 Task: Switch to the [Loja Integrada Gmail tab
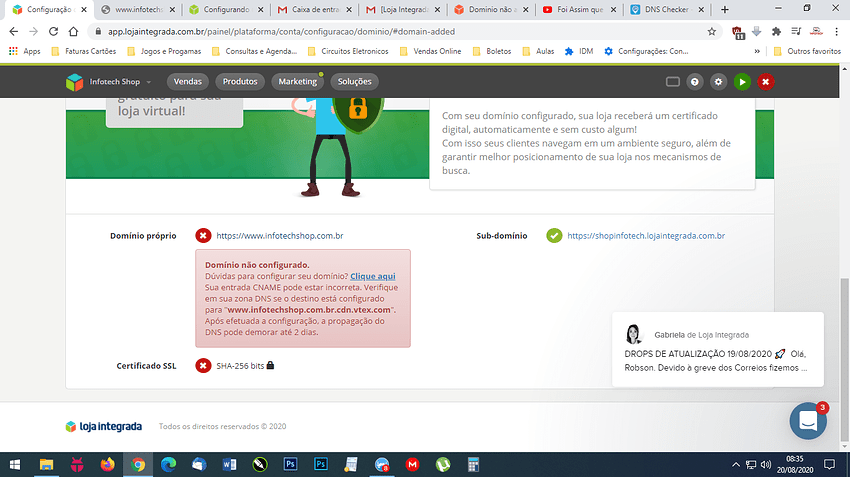[404, 9]
